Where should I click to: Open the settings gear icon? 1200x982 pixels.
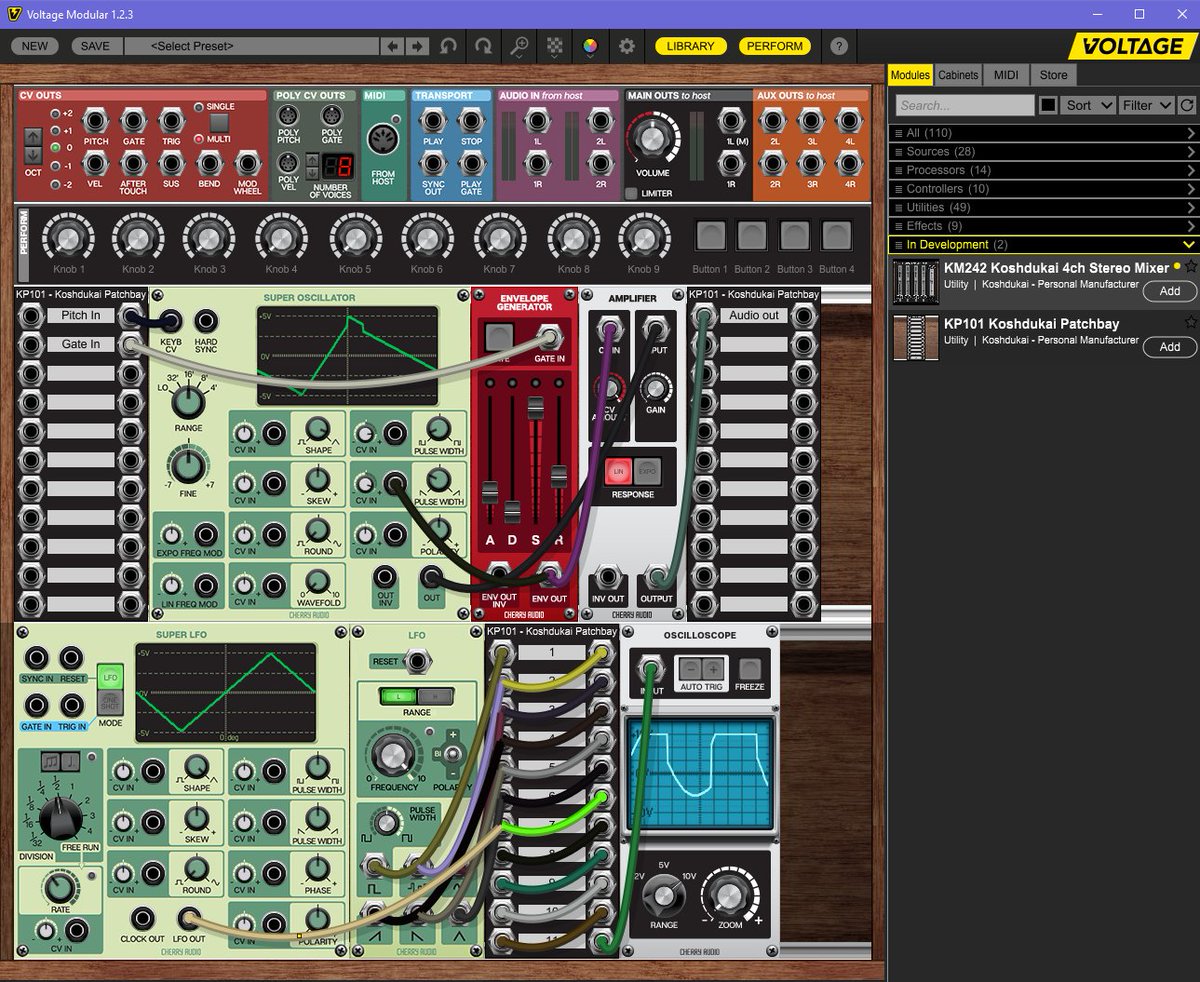click(x=627, y=46)
